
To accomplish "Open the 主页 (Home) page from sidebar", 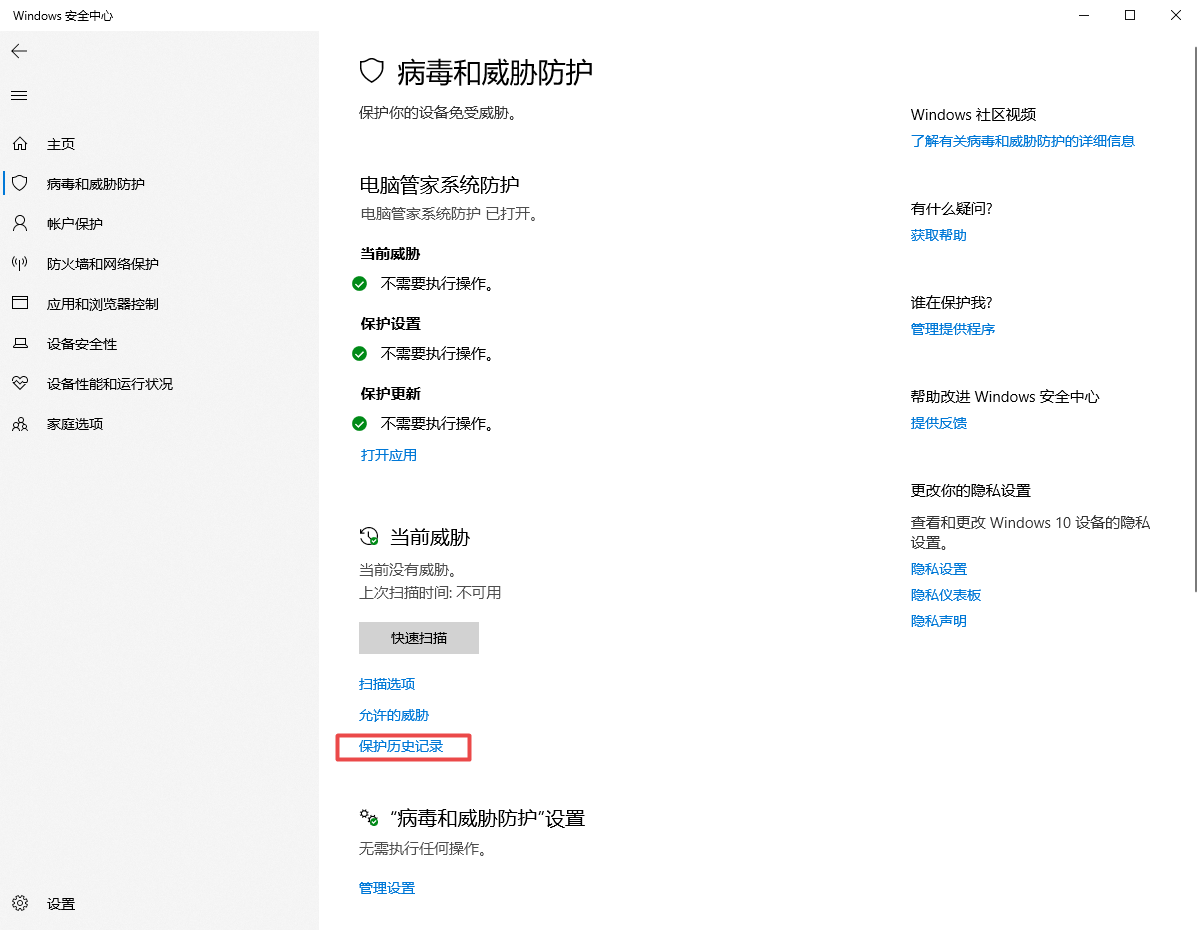I will pyautogui.click(x=60, y=143).
